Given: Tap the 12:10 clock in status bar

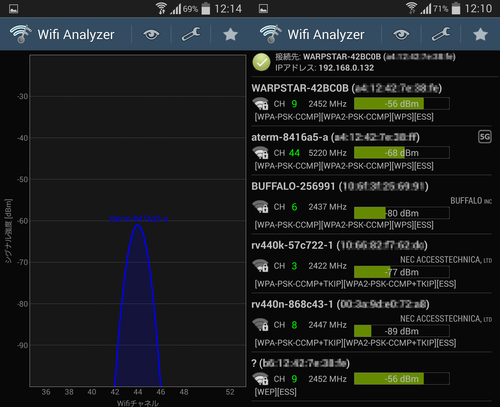Looking at the screenshot, I should click(x=478, y=9).
